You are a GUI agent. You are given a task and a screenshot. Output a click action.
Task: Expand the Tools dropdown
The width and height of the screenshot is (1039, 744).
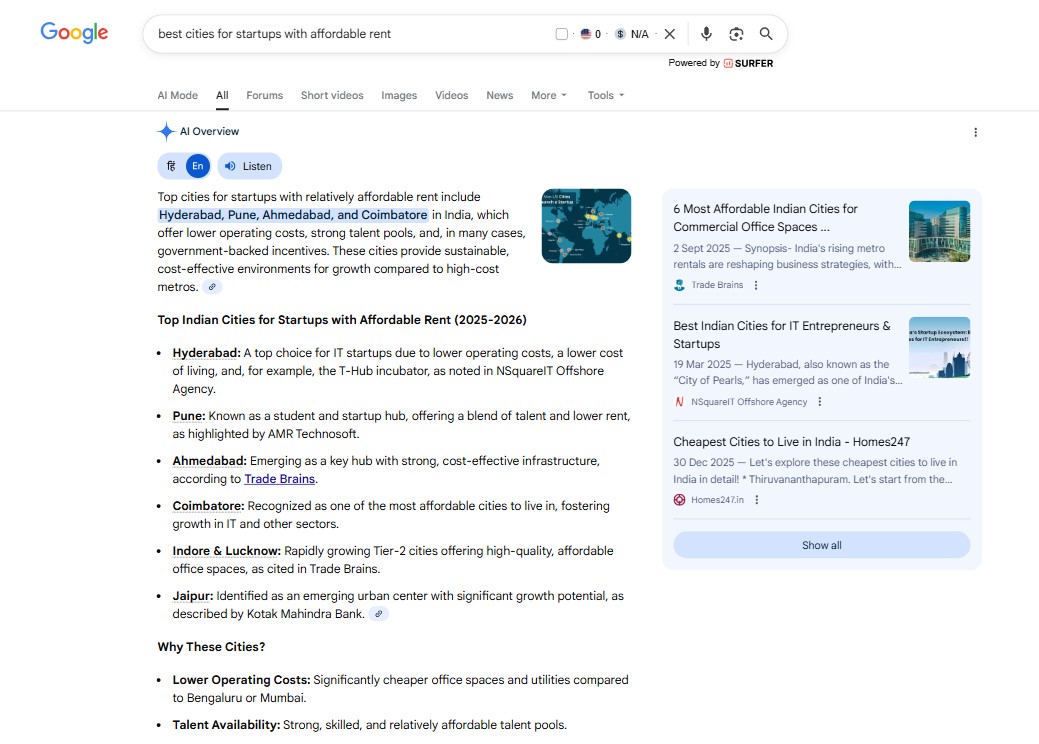[604, 95]
